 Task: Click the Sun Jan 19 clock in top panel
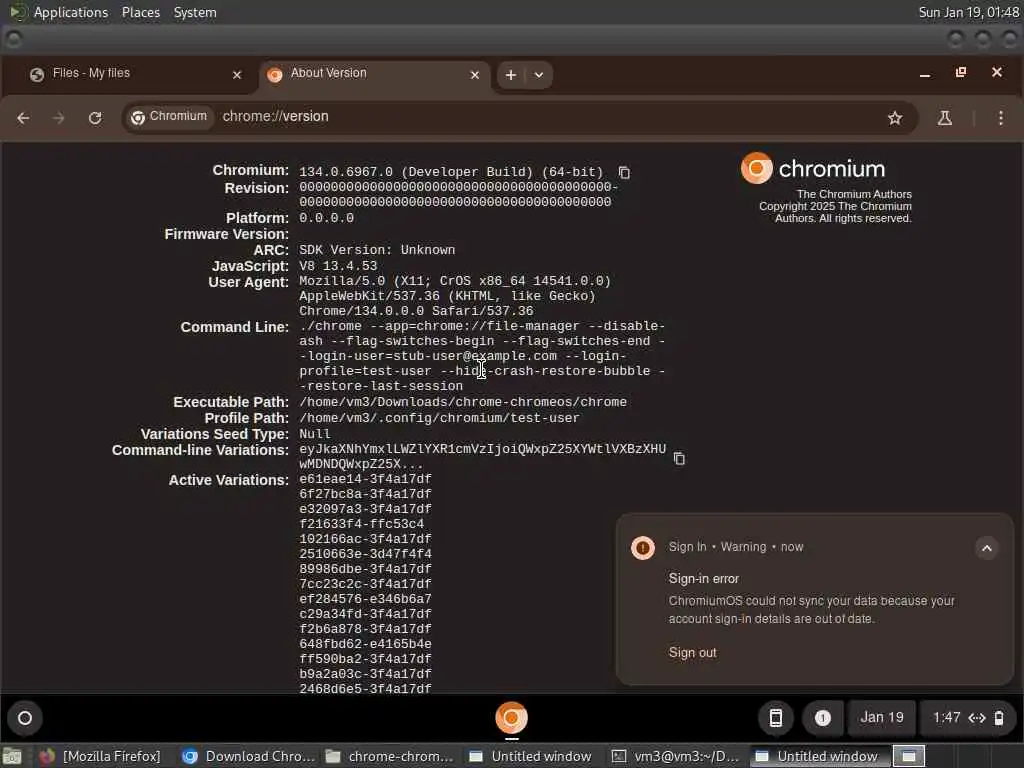pyautogui.click(x=968, y=12)
